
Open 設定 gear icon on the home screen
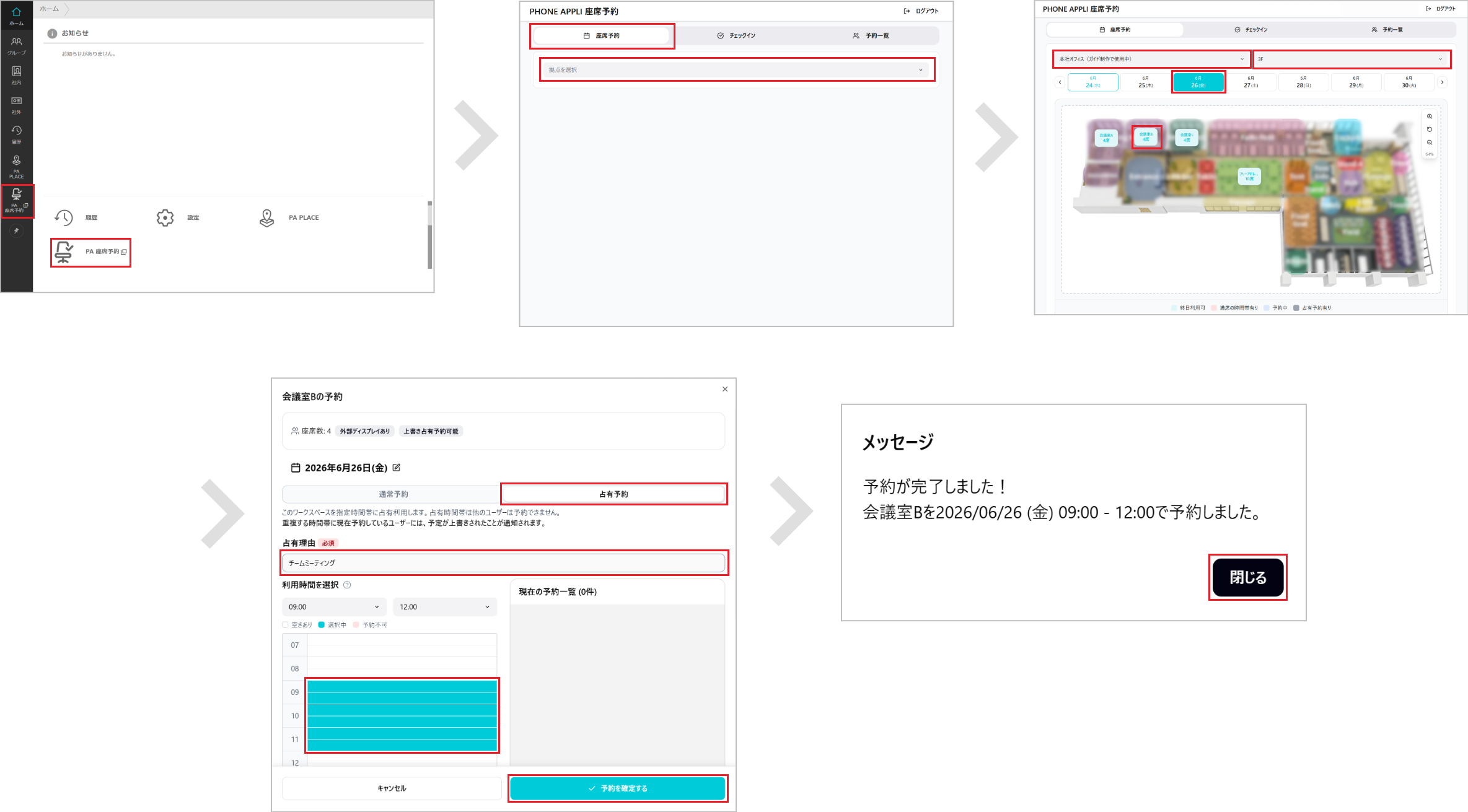pos(165,217)
